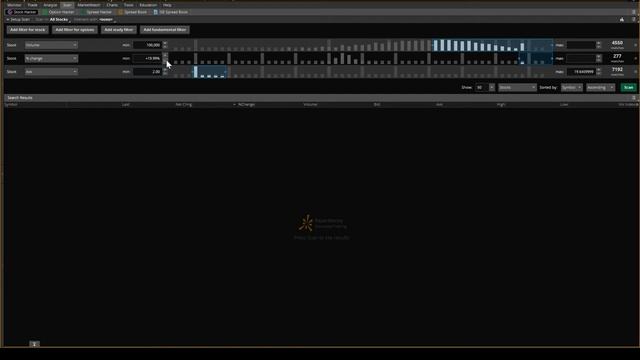The width and height of the screenshot is (640, 360).
Task: Adjust the Ask min stepper arrows
Action: [x=165, y=71]
